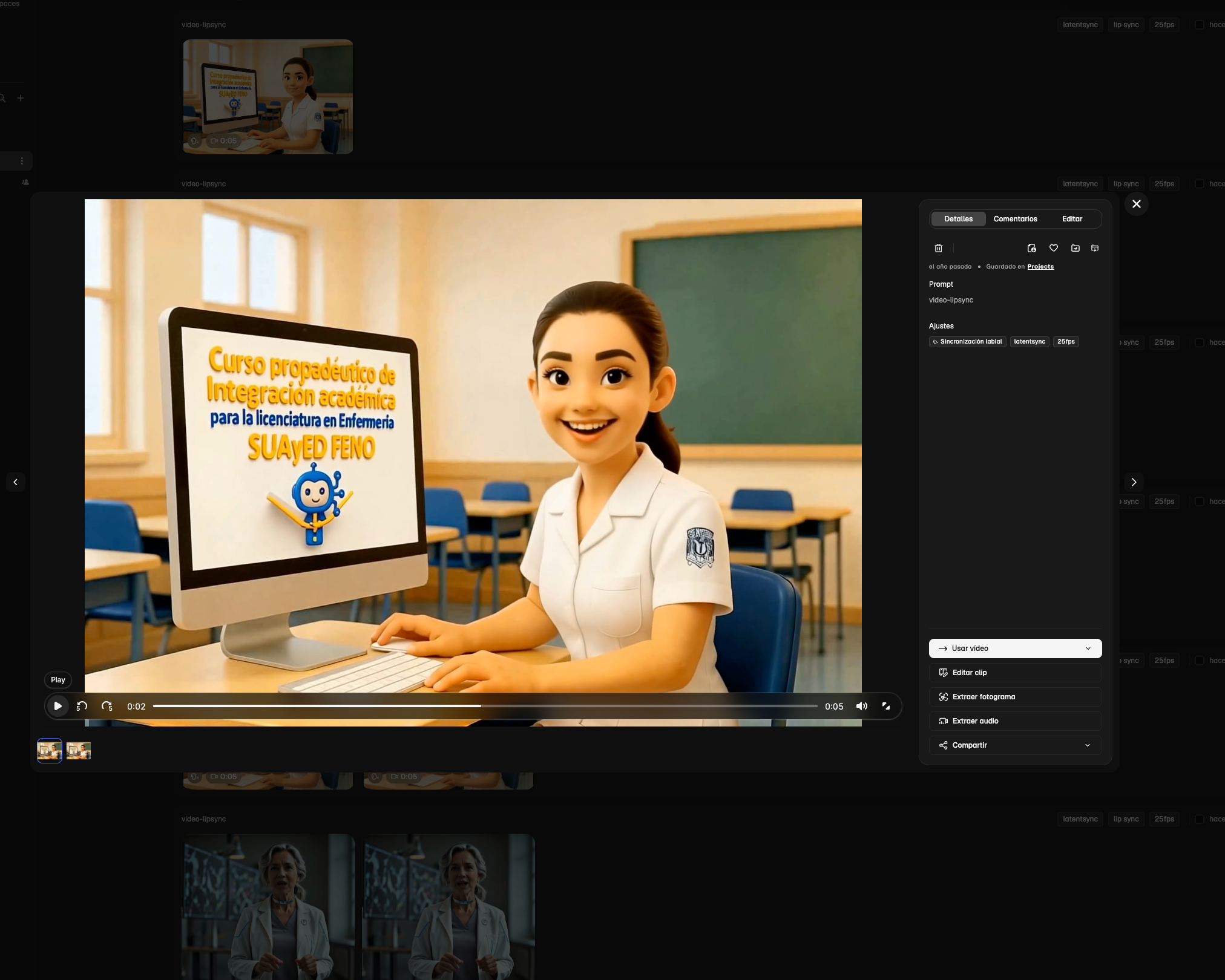Click the people icon in the left sidebar
Viewport: 1225px width, 980px height.
pyautogui.click(x=25, y=182)
